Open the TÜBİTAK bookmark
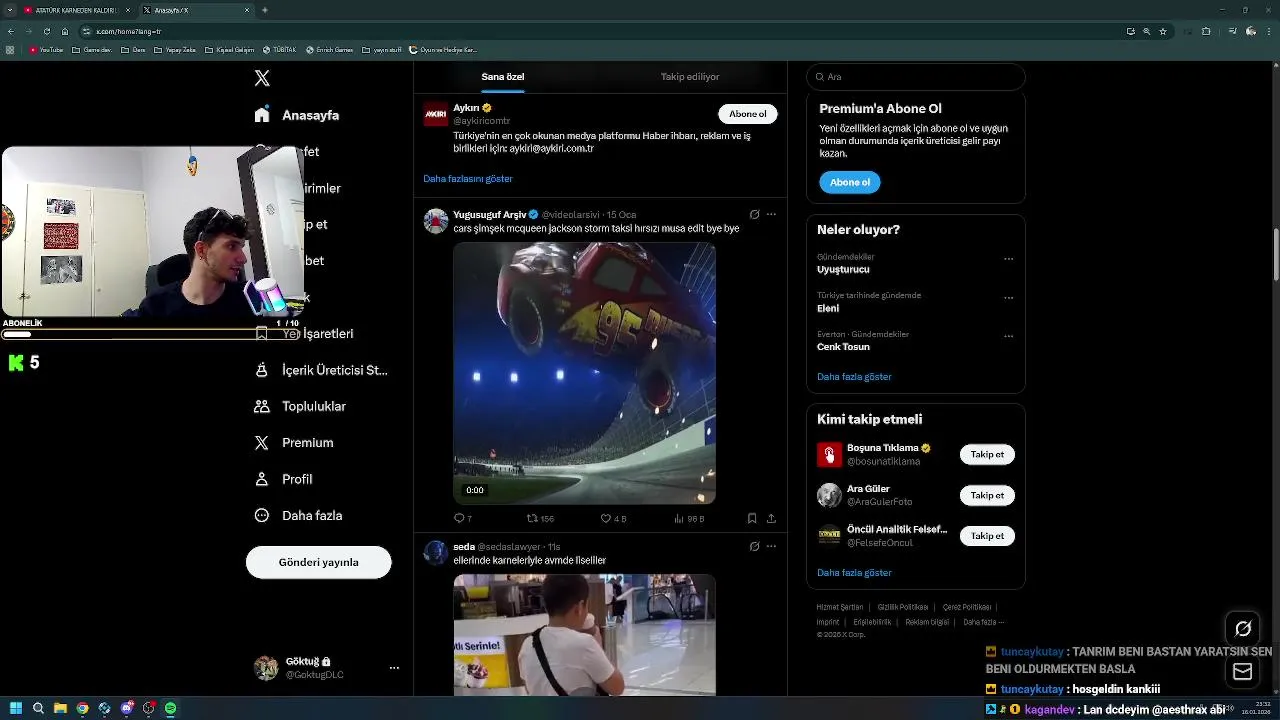Viewport: 1280px width, 720px height. click(281, 49)
